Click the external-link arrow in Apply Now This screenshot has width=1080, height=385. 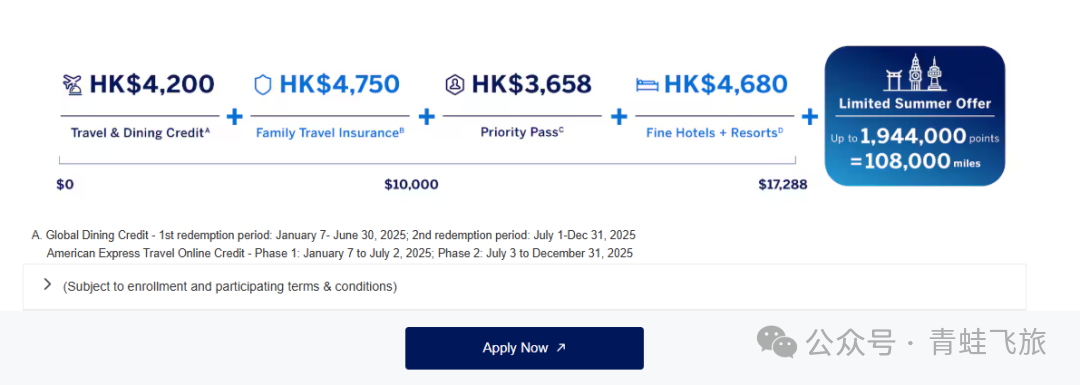click(x=561, y=348)
